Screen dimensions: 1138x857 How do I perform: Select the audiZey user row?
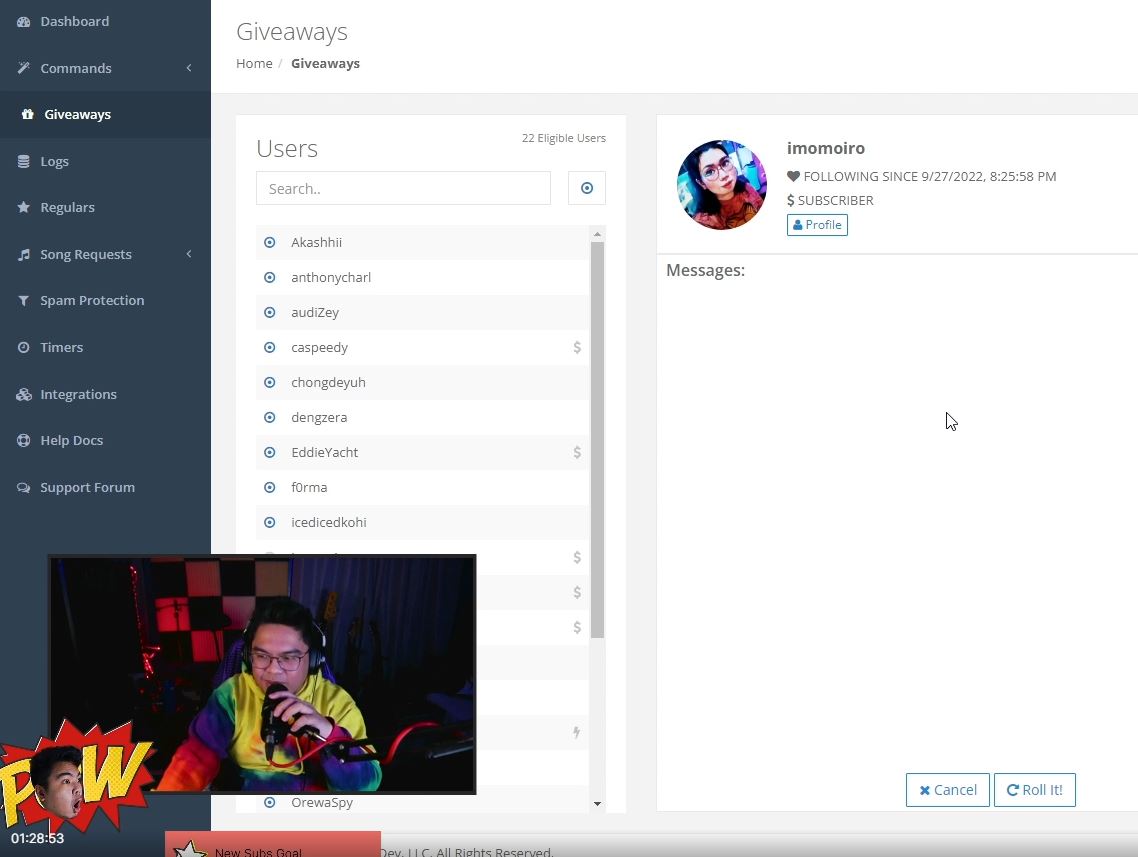(x=422, y=312)
